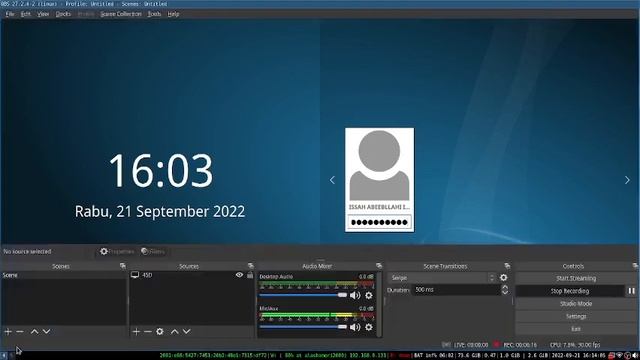Remove the selected source using the minus icon
Image resolution: width=640 pixels, height=360 pixels.
pos(148,331)
